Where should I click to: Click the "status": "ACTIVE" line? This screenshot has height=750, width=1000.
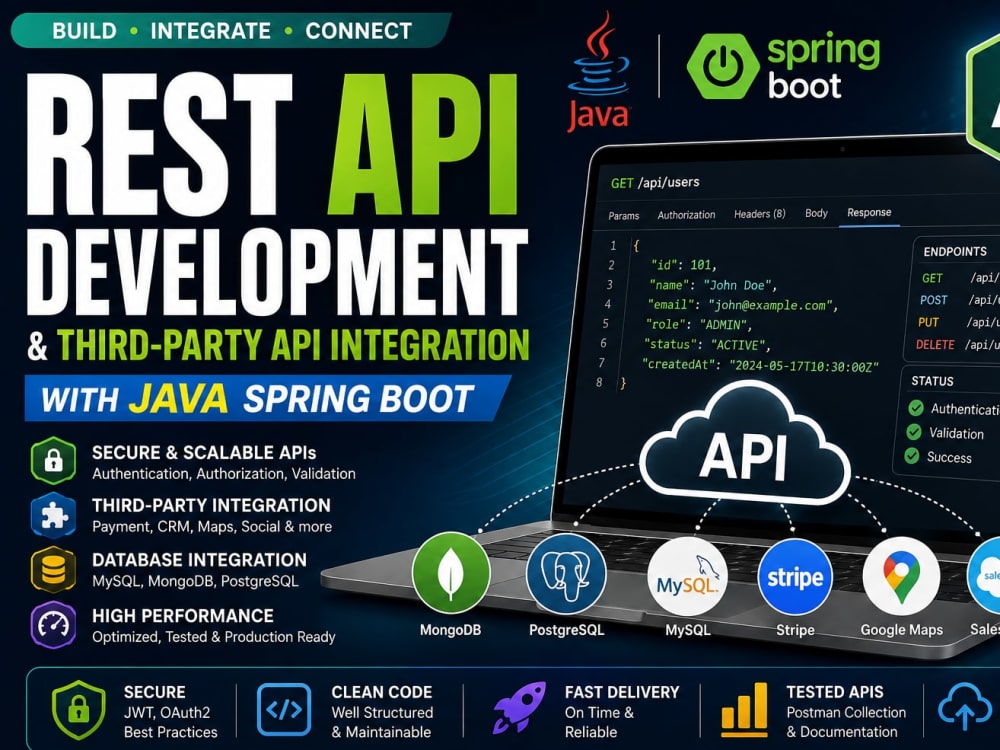pos(707,345)
